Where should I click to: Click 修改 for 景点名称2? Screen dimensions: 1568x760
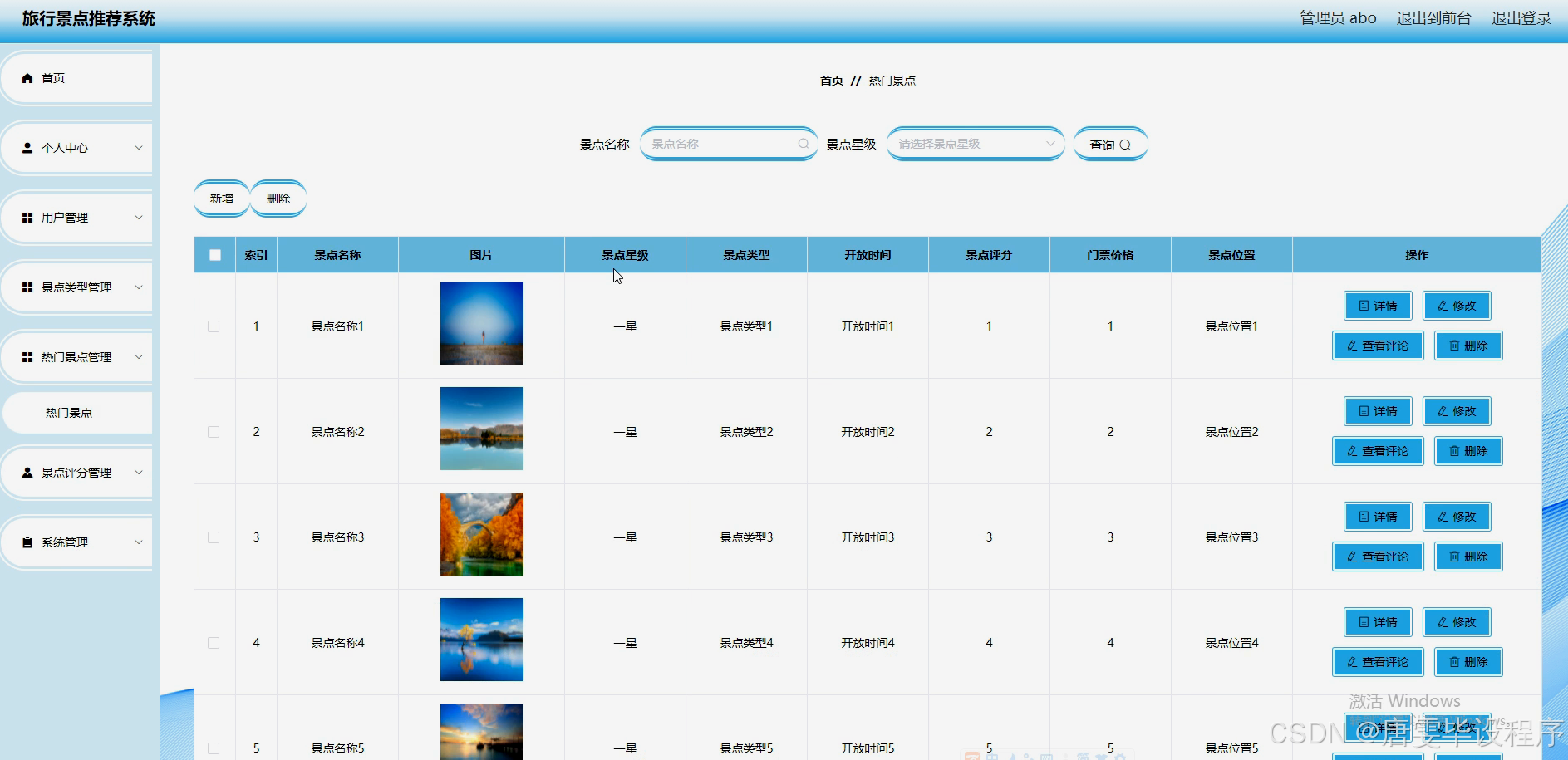coord(1457,411)
